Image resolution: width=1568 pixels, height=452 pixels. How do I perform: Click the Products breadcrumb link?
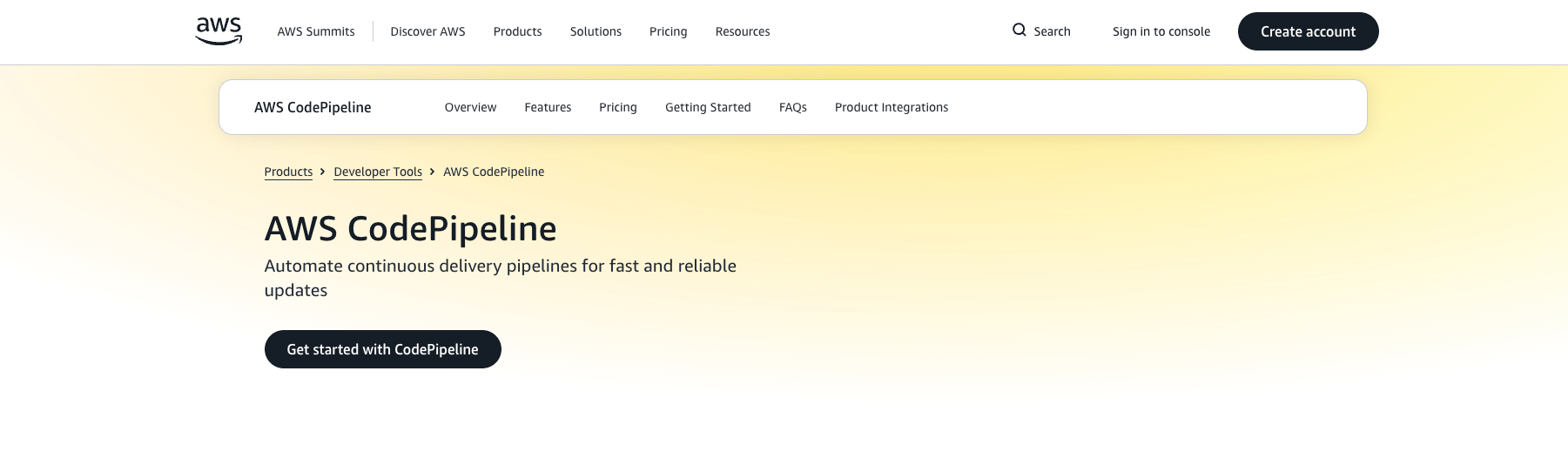288,172
